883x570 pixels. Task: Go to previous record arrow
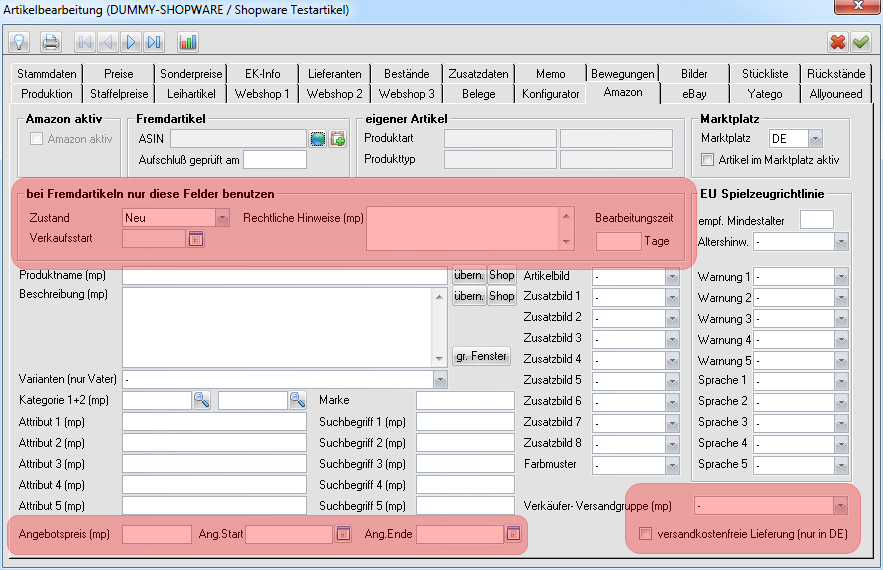108,42
